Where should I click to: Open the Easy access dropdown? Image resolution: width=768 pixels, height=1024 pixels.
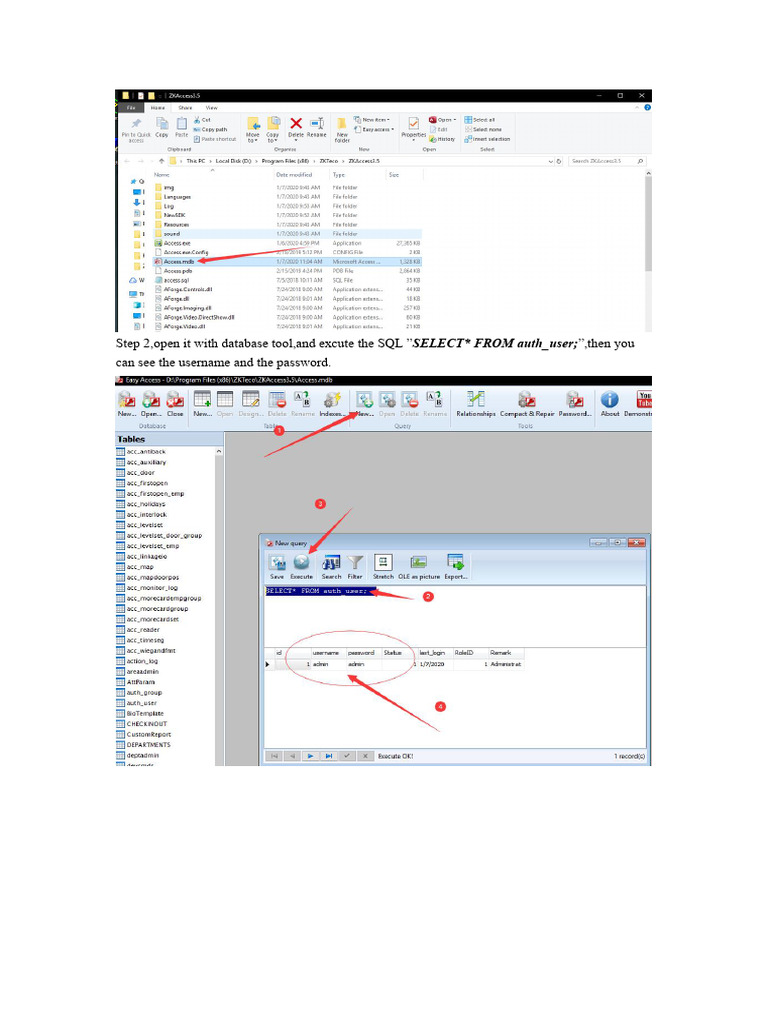374,129
